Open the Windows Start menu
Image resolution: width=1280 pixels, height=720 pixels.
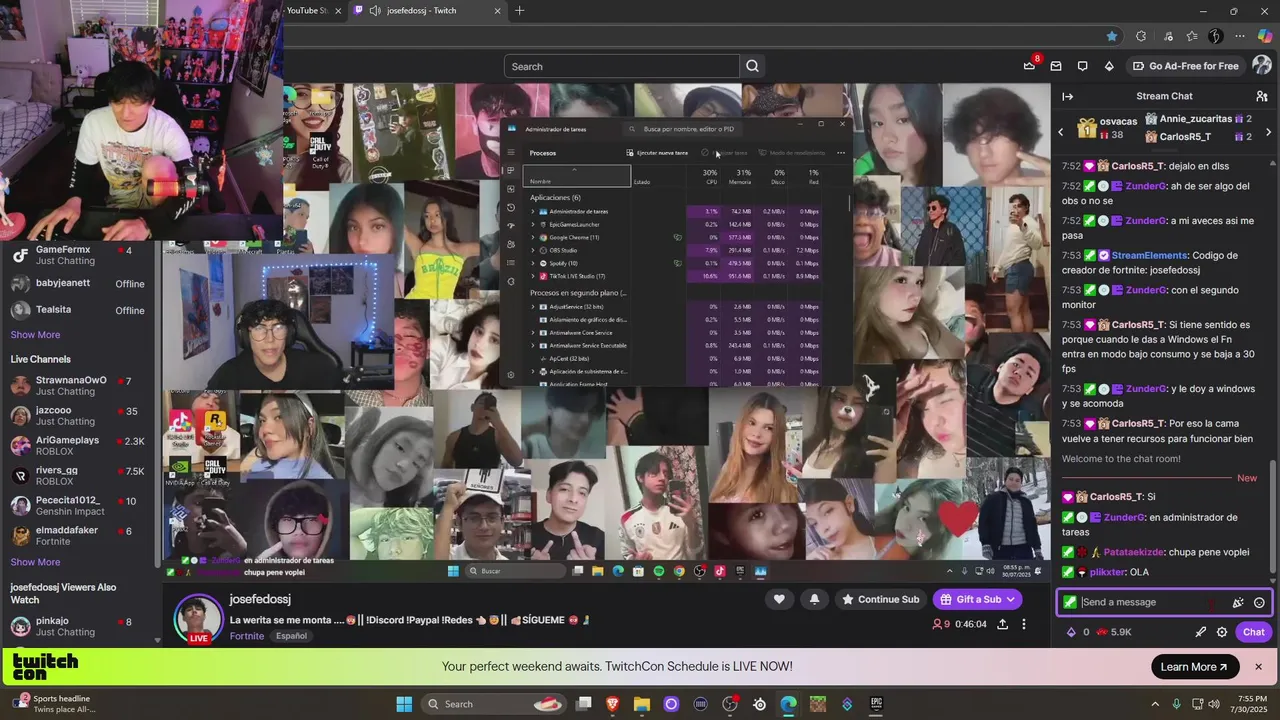[x=404, y=704]
